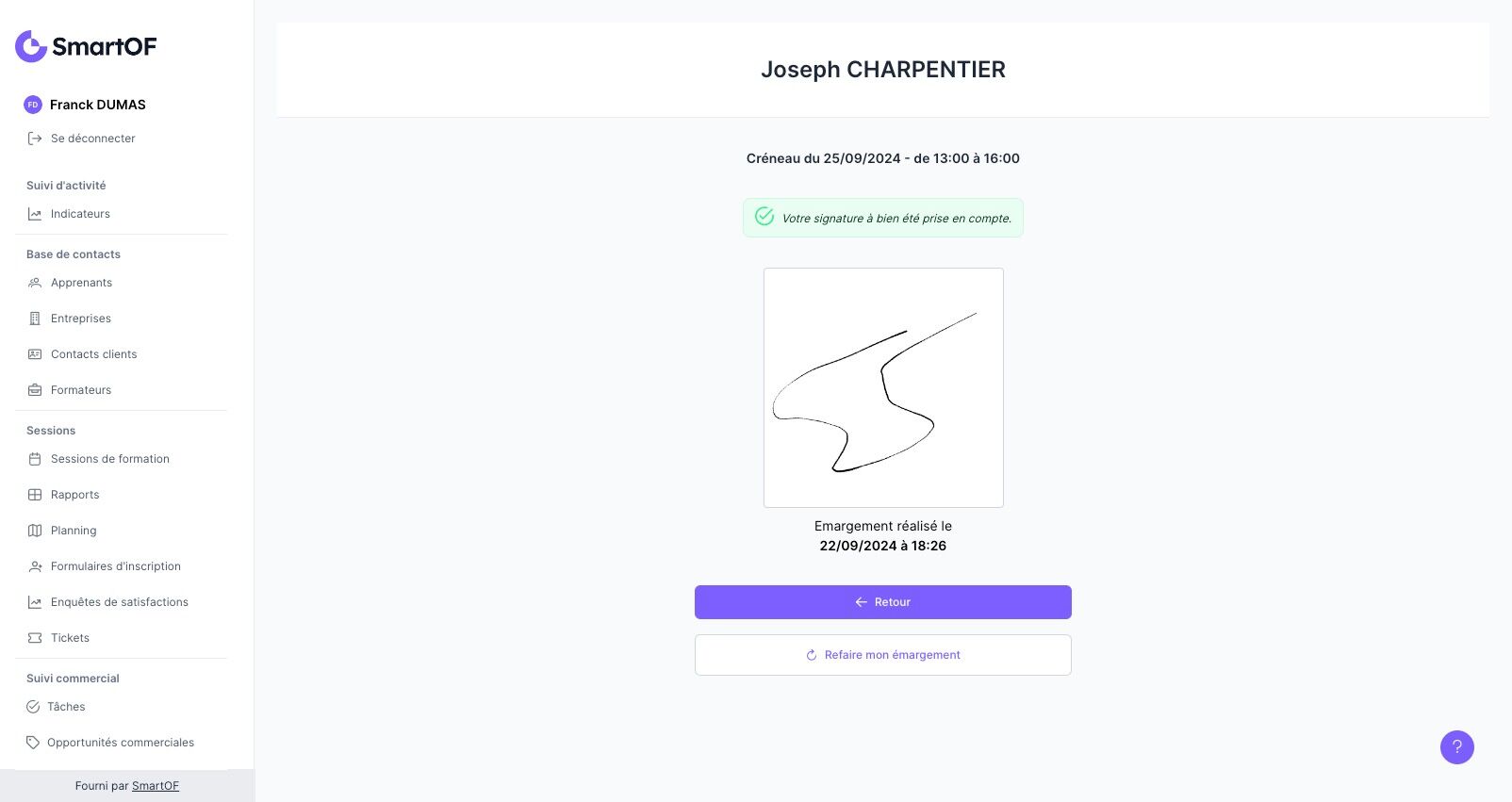The width and height of the screenshot is (1512, 802).
Task: Click the Opportunités commerciales tag icon
Action: [33, 743]
